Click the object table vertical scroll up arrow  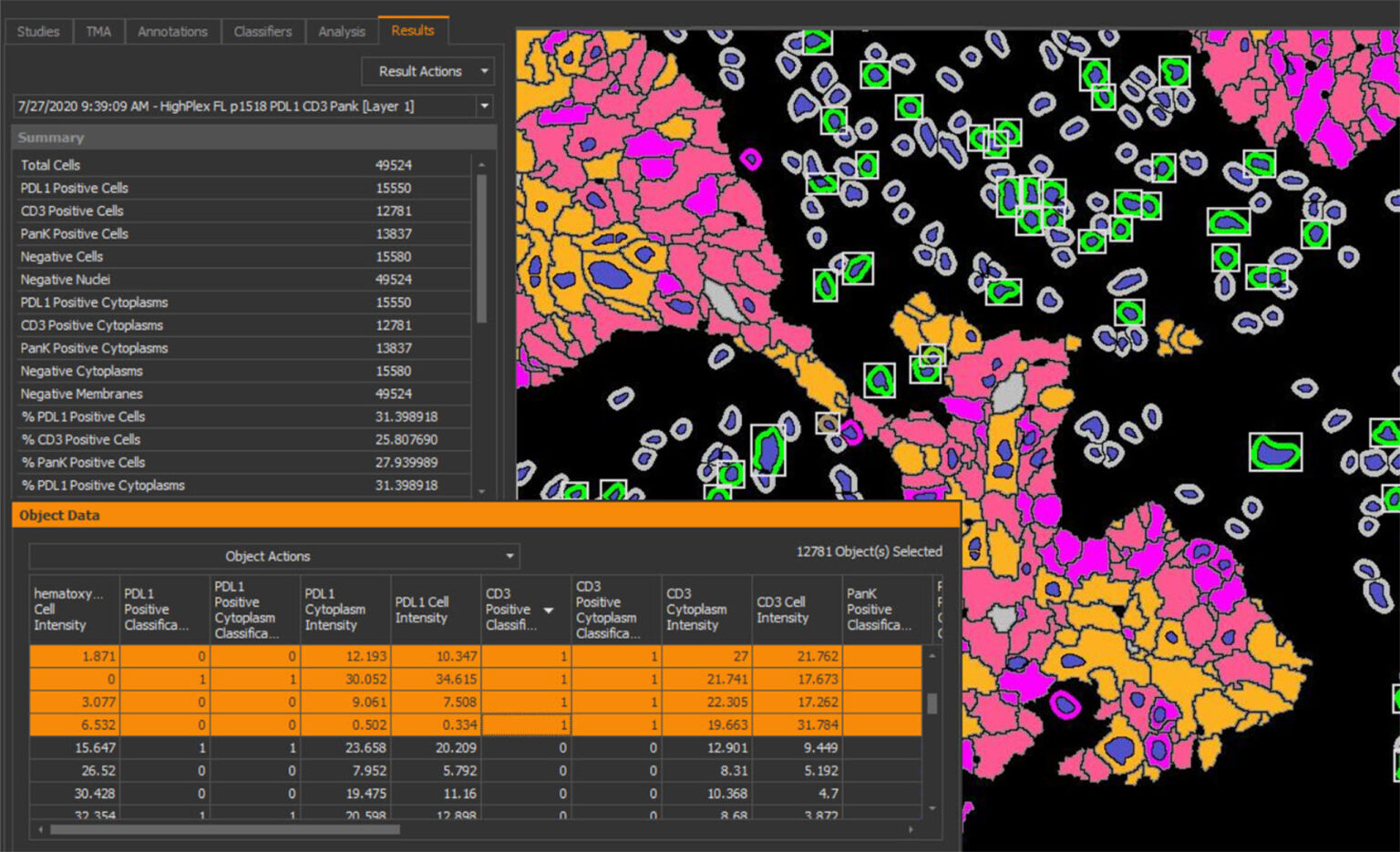tap(932, 656)
